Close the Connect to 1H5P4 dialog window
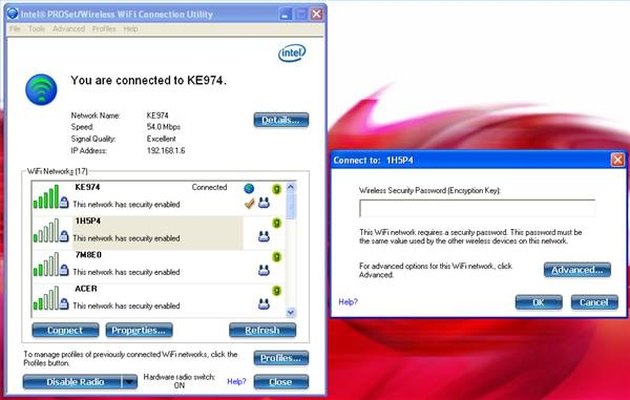The height and width of the screenshot is (400, 630). [x=618, y=160]
